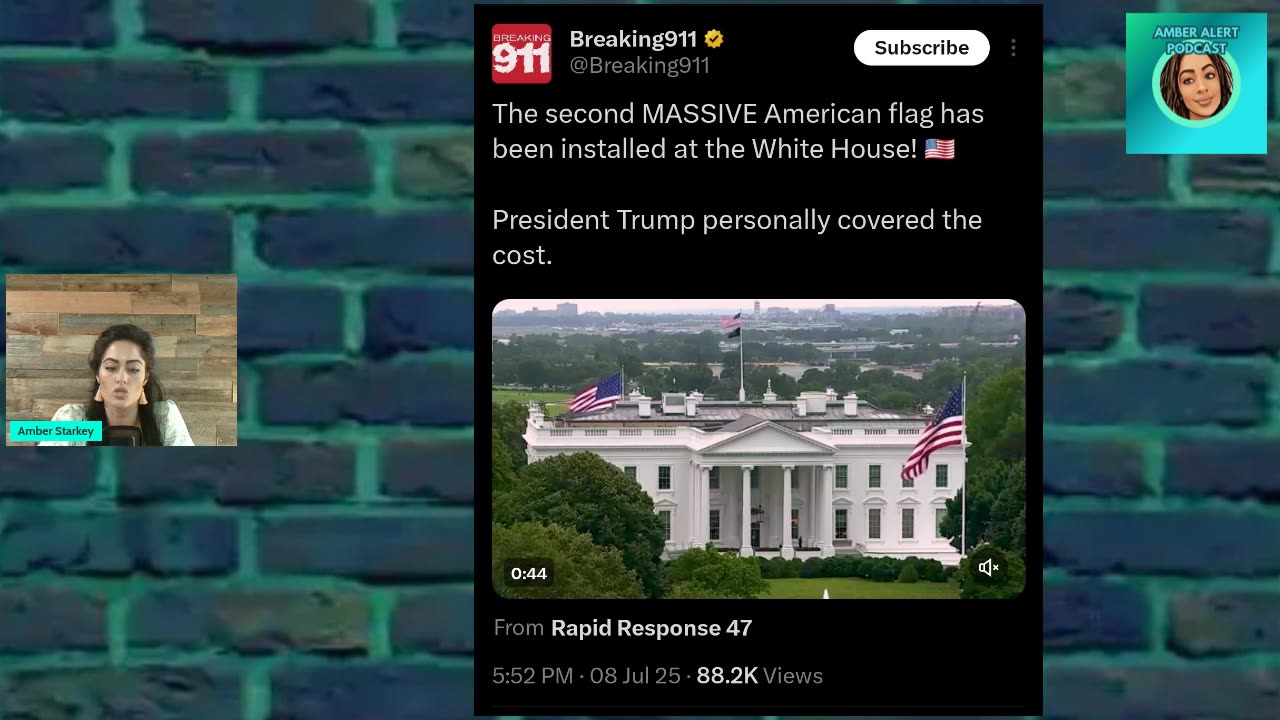
Task: Click the Subscribe button
Action: [x=921, y=48]
